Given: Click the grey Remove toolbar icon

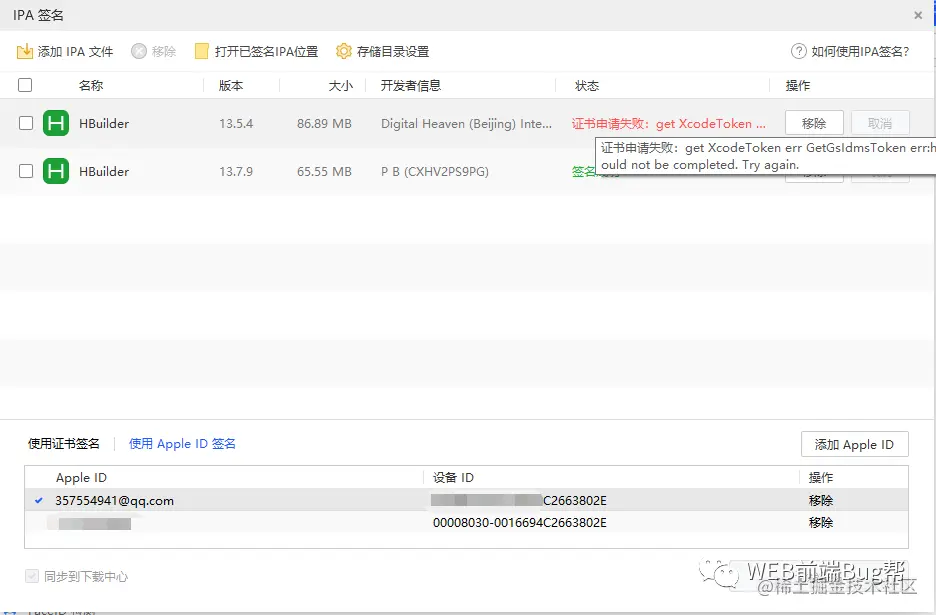Looking at the screenshot, I should coord(138,51).
